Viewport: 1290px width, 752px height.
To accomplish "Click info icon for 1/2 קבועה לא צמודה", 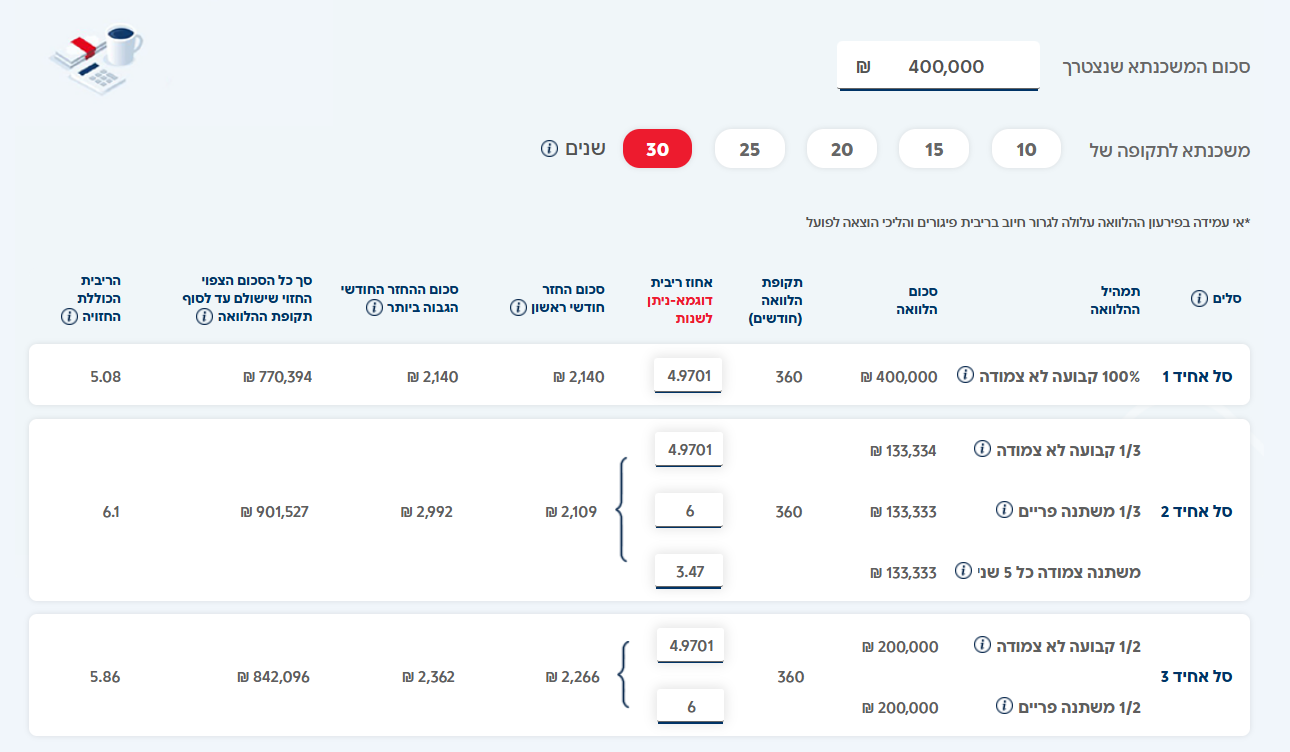I will point(982,645).
